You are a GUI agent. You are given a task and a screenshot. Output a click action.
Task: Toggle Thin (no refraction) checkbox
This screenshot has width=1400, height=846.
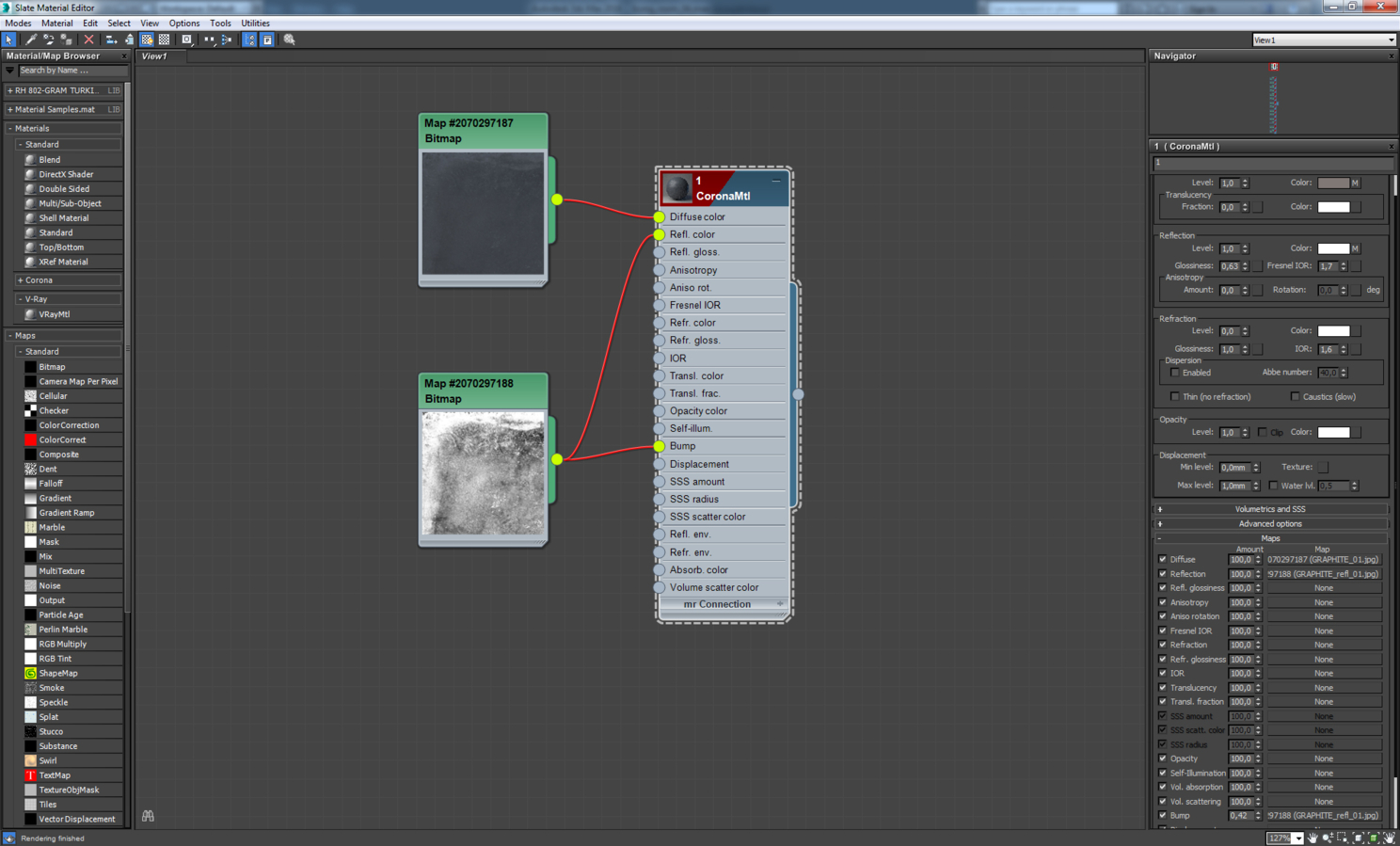click(1175, 397)
